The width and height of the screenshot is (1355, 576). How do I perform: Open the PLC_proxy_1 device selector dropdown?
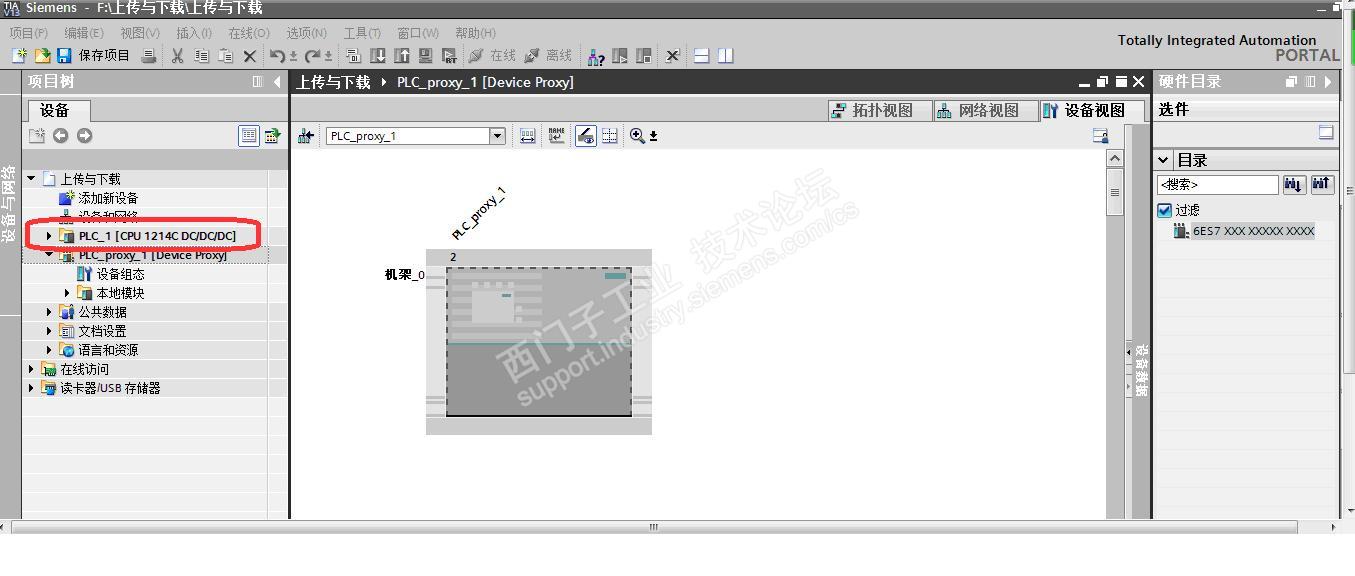coord(497,136)
